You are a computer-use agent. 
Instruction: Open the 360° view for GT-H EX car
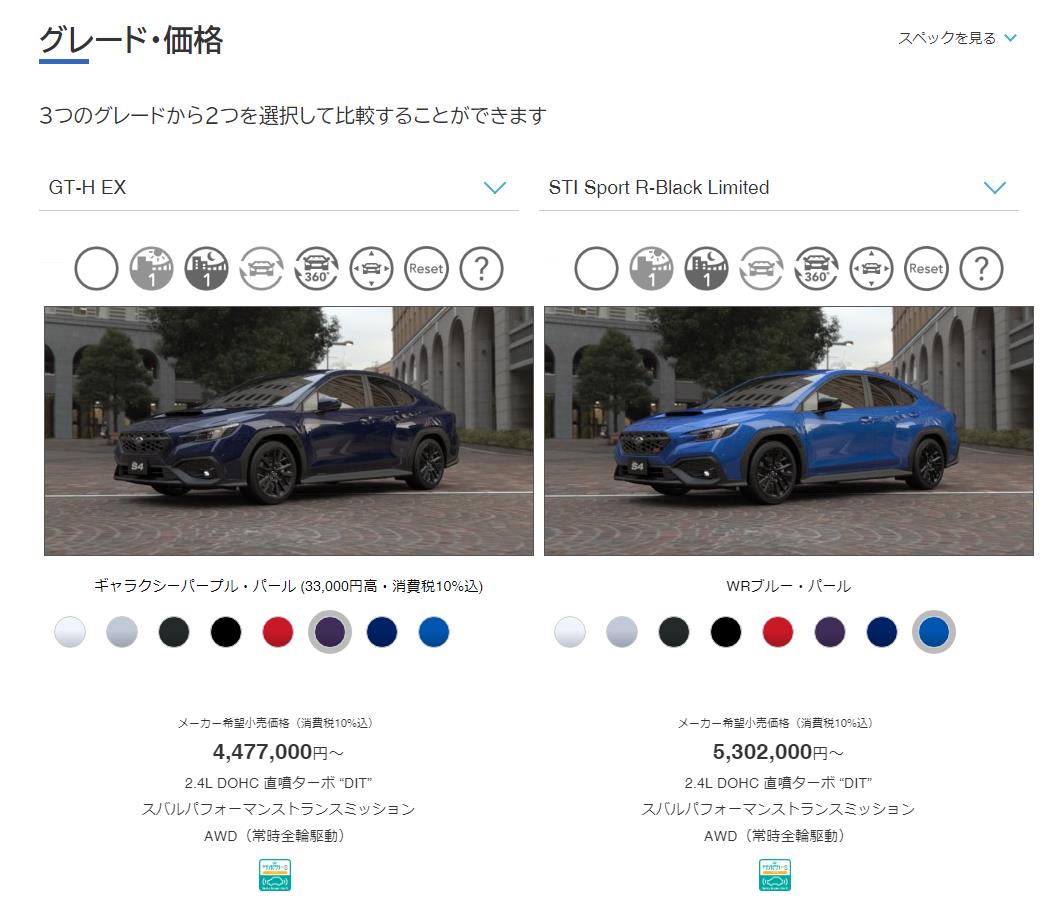click(317, 269)
